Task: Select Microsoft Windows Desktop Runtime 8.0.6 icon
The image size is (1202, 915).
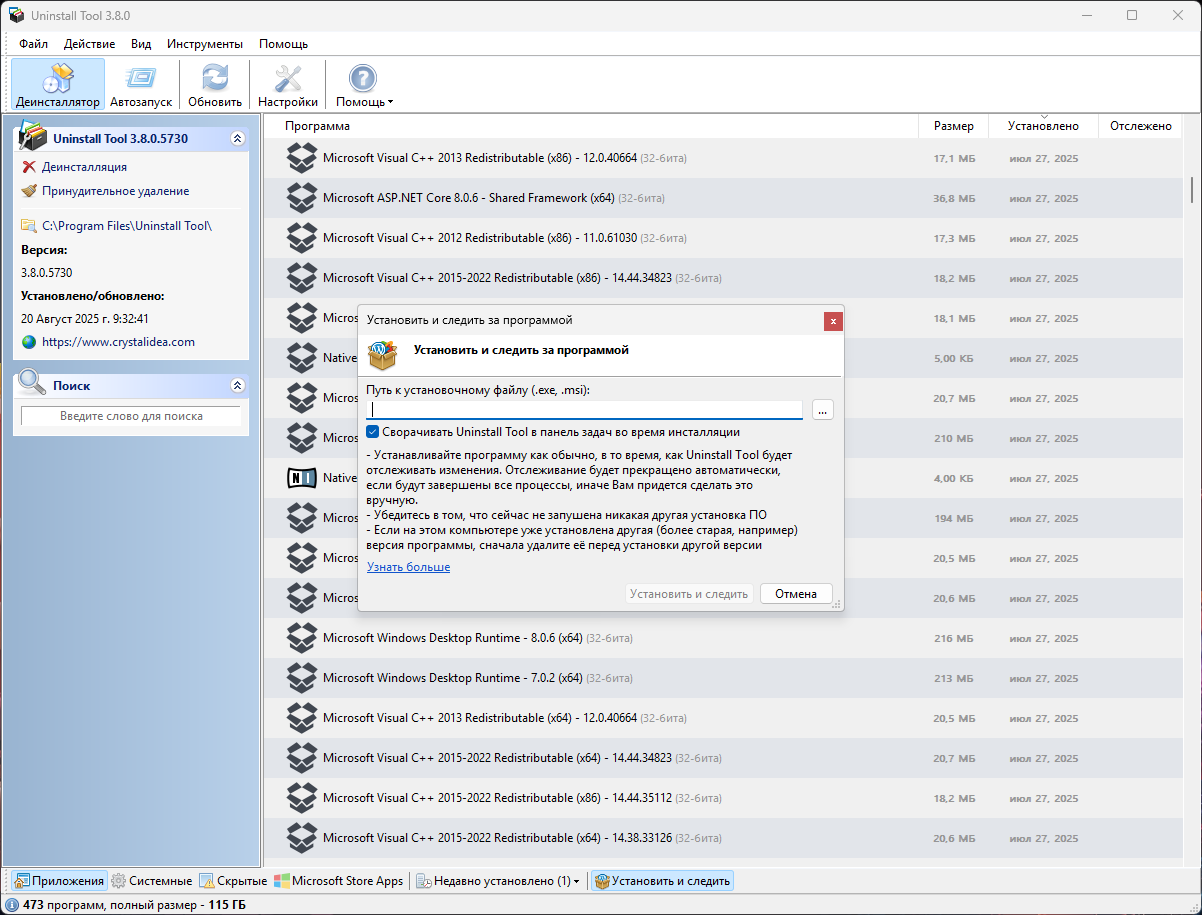Action: [x=302, y=638]
